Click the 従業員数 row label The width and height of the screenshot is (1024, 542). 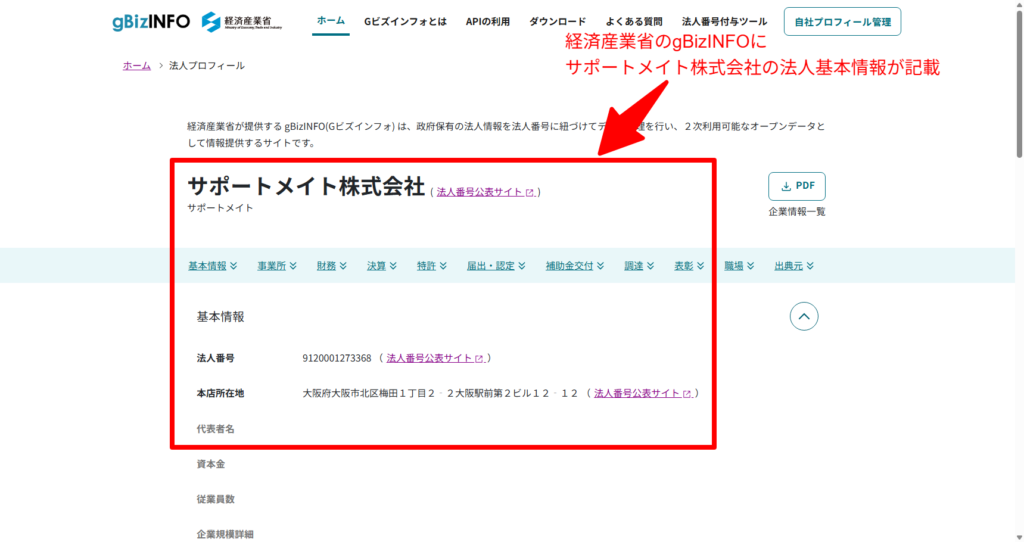pos(216,499)
